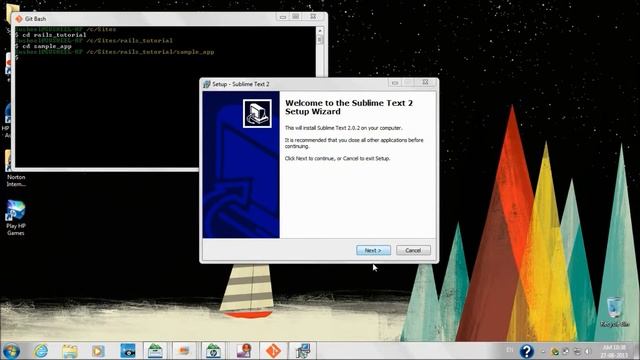The image size is (640, 360).
Task: Minimize the Sublime Text 2 setup window
Action: 394,82
